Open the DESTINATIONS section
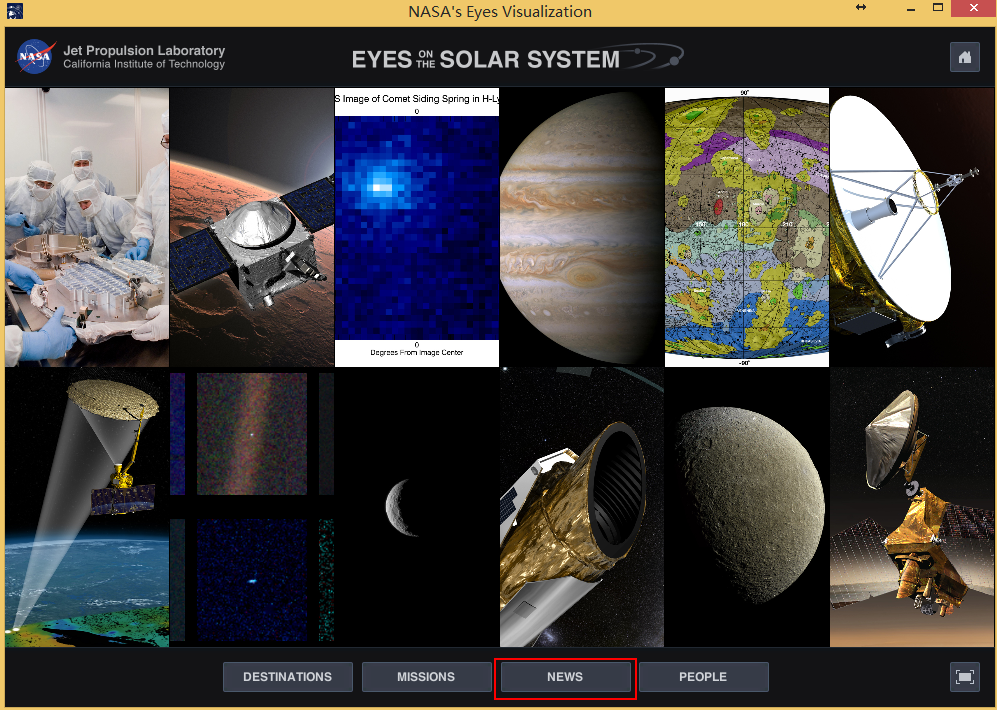 tap(287, 676)
